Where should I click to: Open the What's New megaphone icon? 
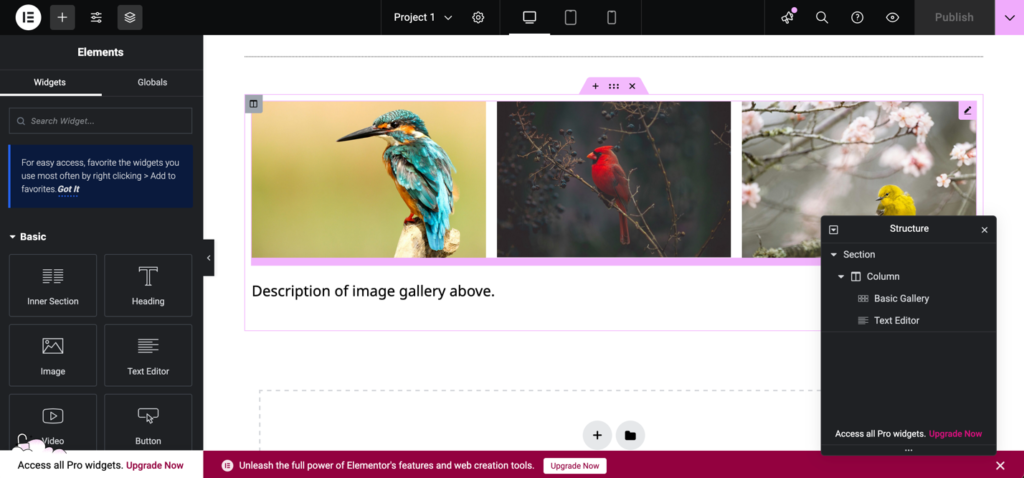pos(788,18)
